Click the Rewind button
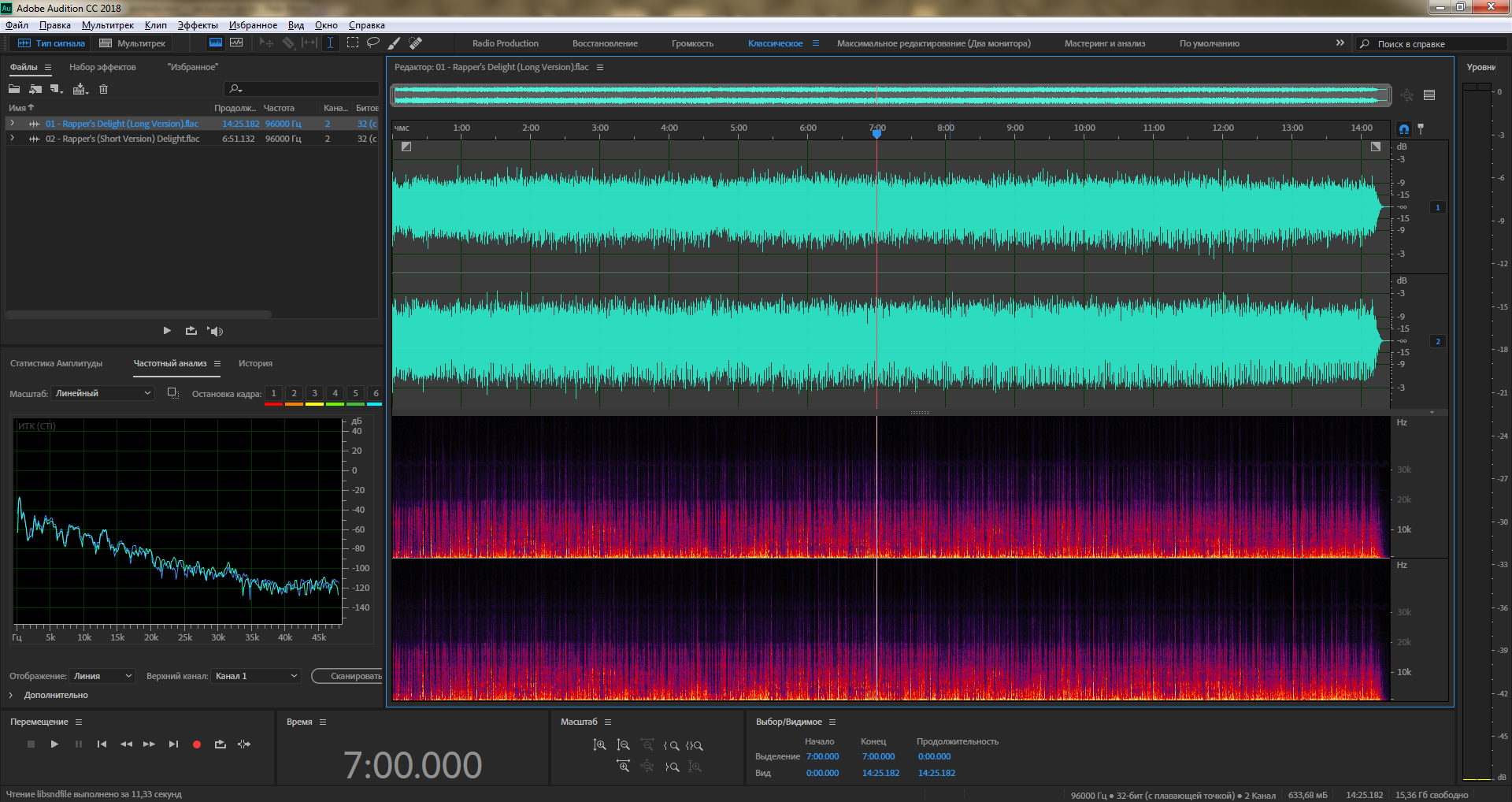 click(126, 744)
